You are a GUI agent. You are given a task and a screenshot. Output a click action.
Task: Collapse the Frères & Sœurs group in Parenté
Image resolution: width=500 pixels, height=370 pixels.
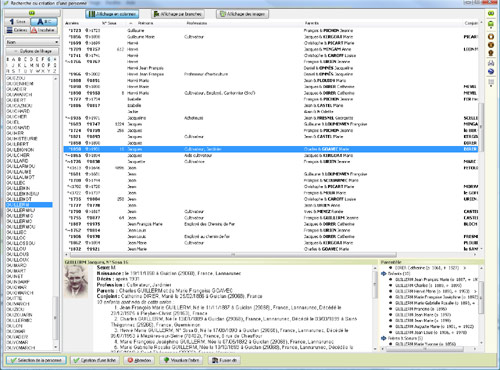(384, 338)
